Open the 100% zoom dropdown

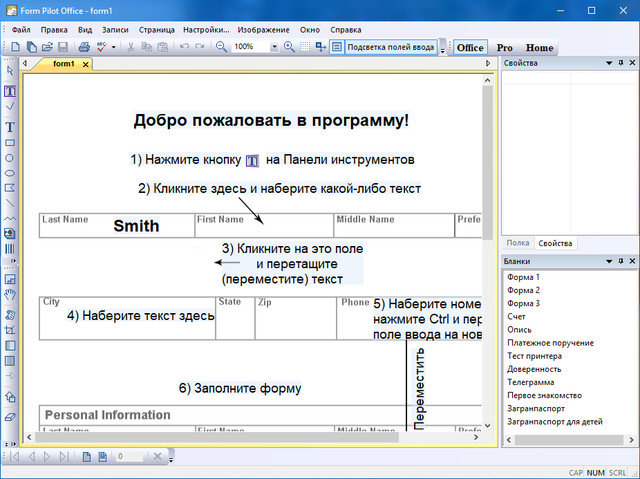click(x=273, y=47)
